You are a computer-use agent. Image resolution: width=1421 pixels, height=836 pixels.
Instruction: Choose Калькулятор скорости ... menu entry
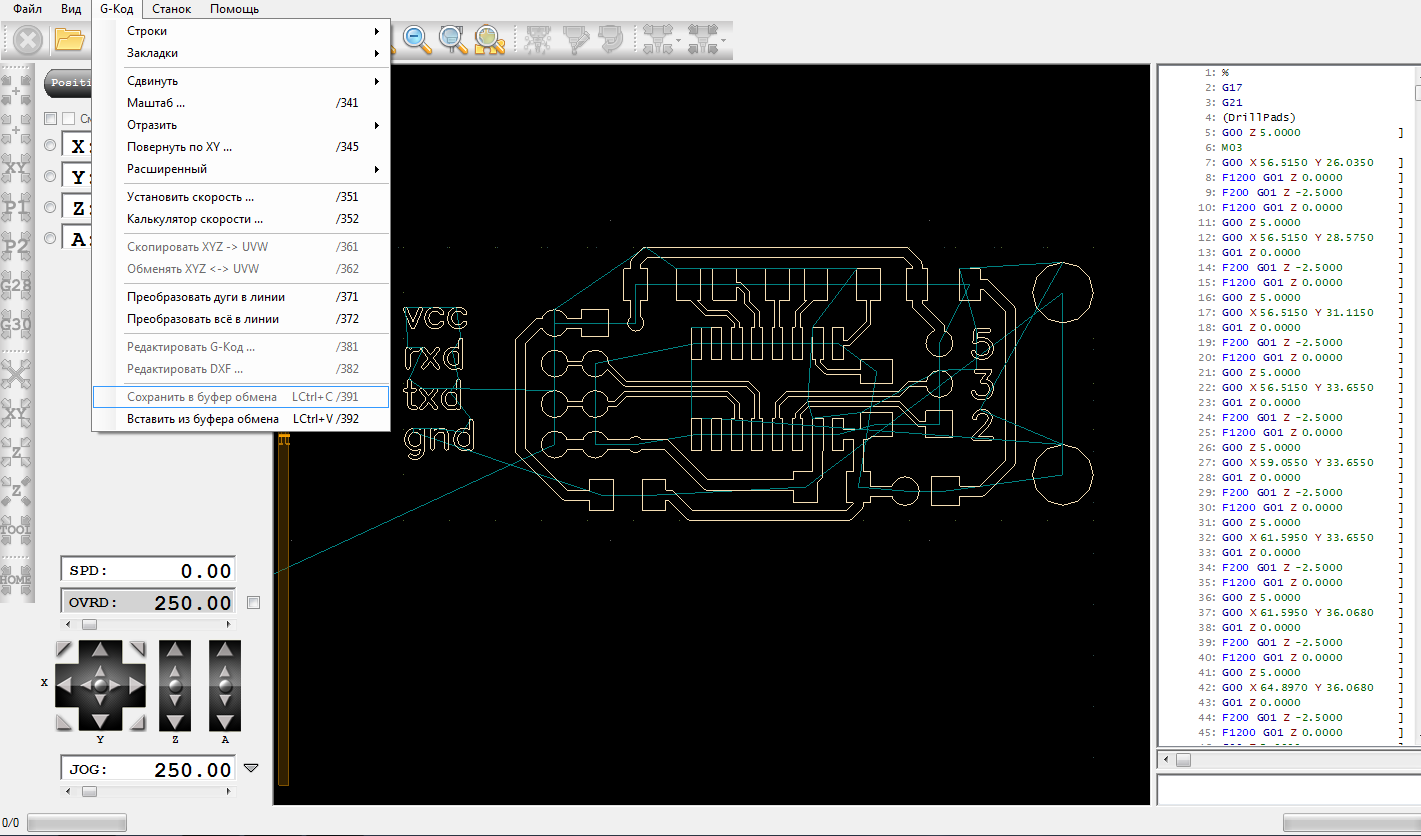pos(240,219)
